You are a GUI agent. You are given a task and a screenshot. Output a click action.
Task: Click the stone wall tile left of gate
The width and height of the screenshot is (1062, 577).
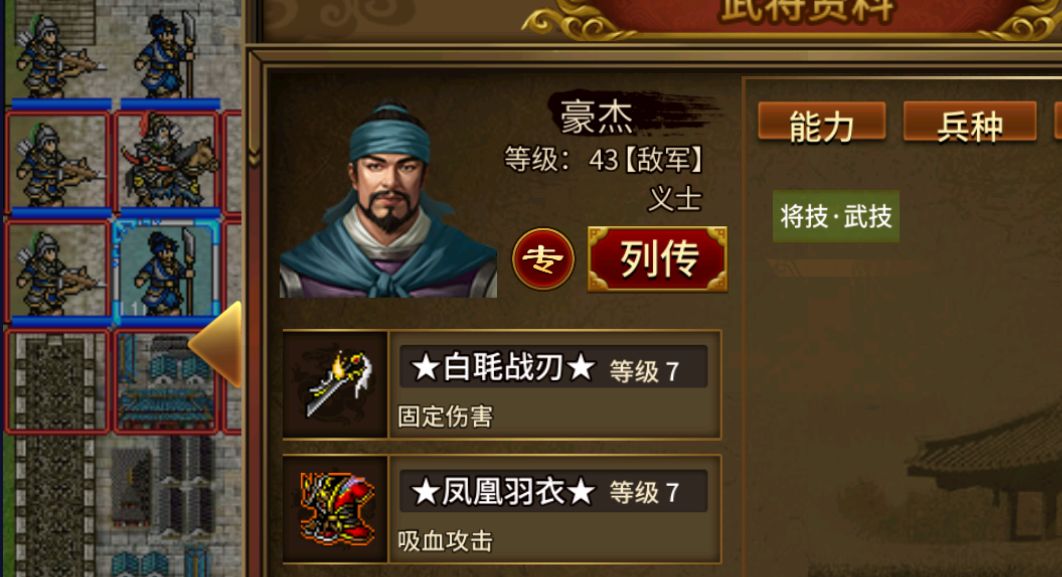pos(57,381)
